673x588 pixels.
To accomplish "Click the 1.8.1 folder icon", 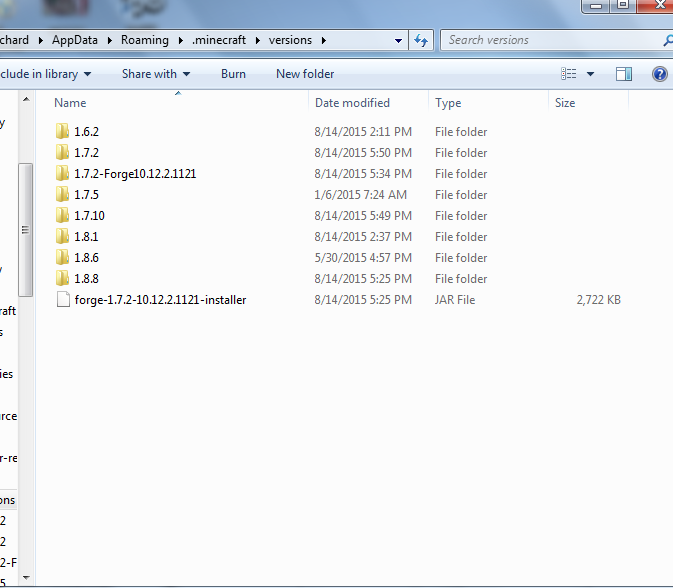I will 62,236.
